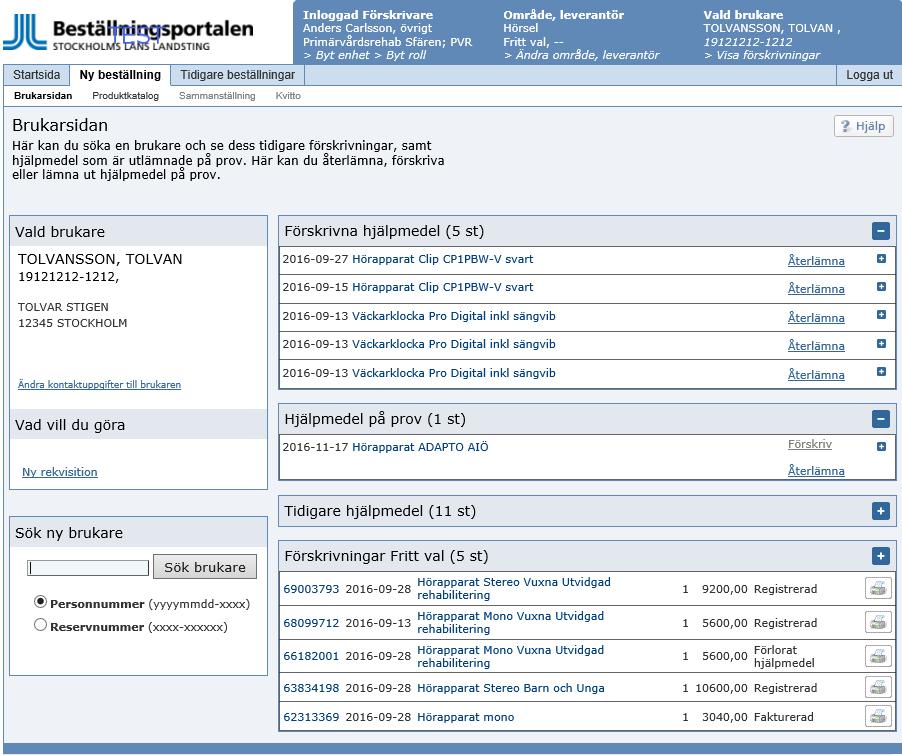Print prescription 63834198 with its printer icon

(x=878, y=688)
